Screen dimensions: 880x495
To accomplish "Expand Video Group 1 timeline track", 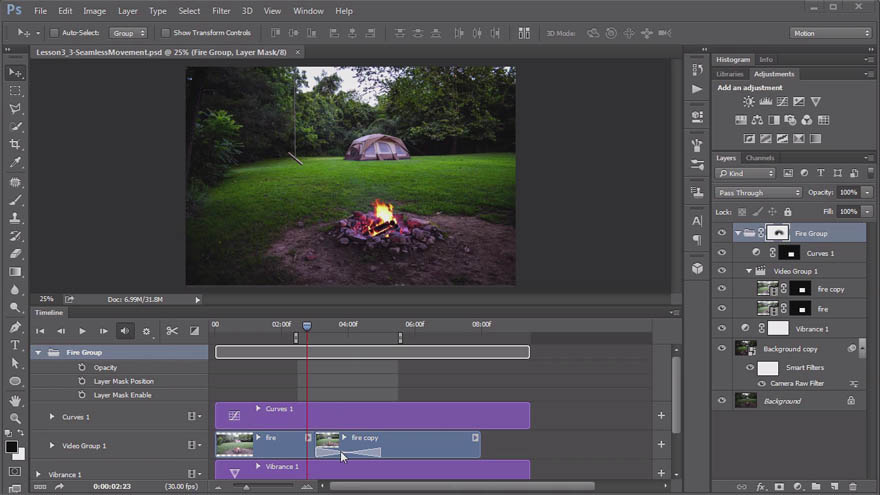I will 52,445.
